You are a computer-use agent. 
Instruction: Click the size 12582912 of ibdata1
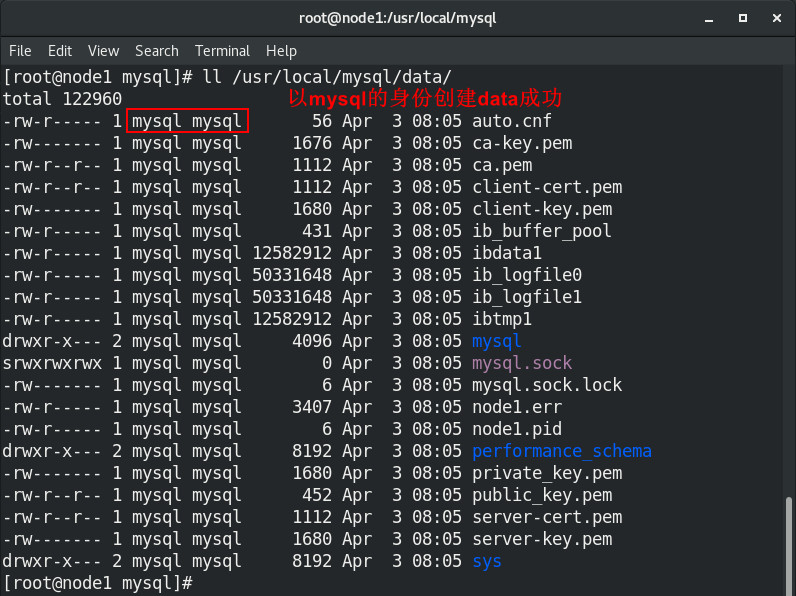pyautogui.click(x=292, y=253)
